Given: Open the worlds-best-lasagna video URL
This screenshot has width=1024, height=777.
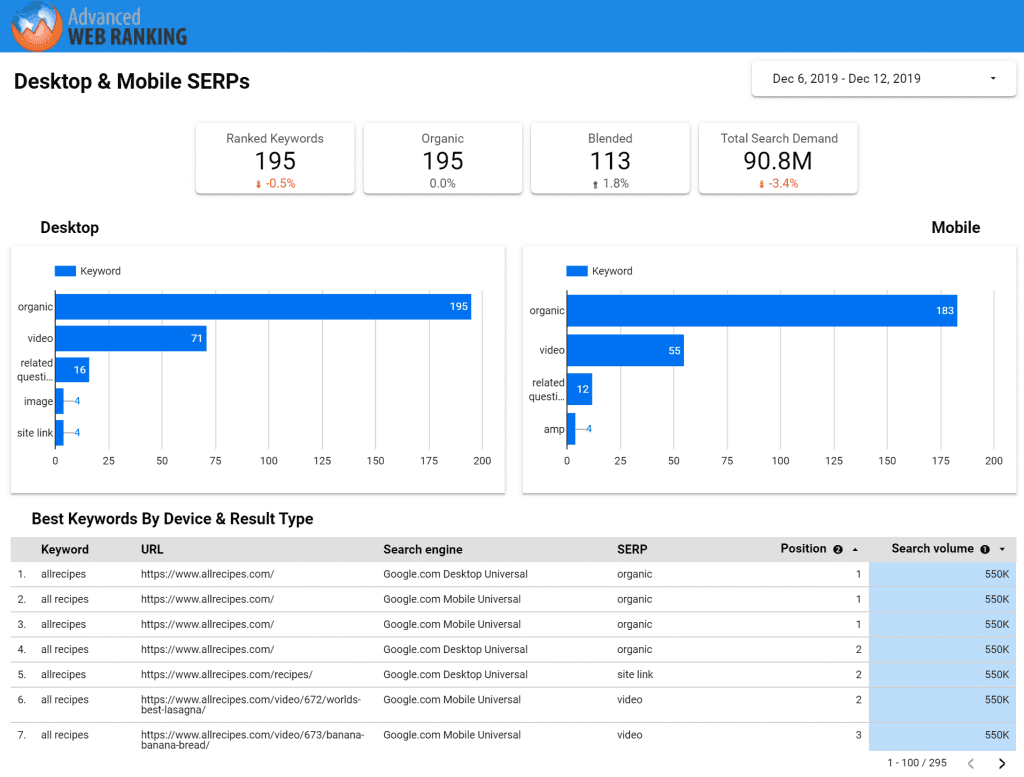Looking at the screenshot, I should tap(251, 705).
